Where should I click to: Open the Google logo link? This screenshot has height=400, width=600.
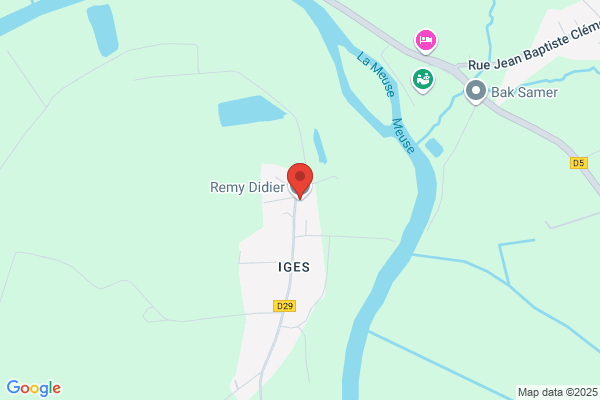pos(34,388)
